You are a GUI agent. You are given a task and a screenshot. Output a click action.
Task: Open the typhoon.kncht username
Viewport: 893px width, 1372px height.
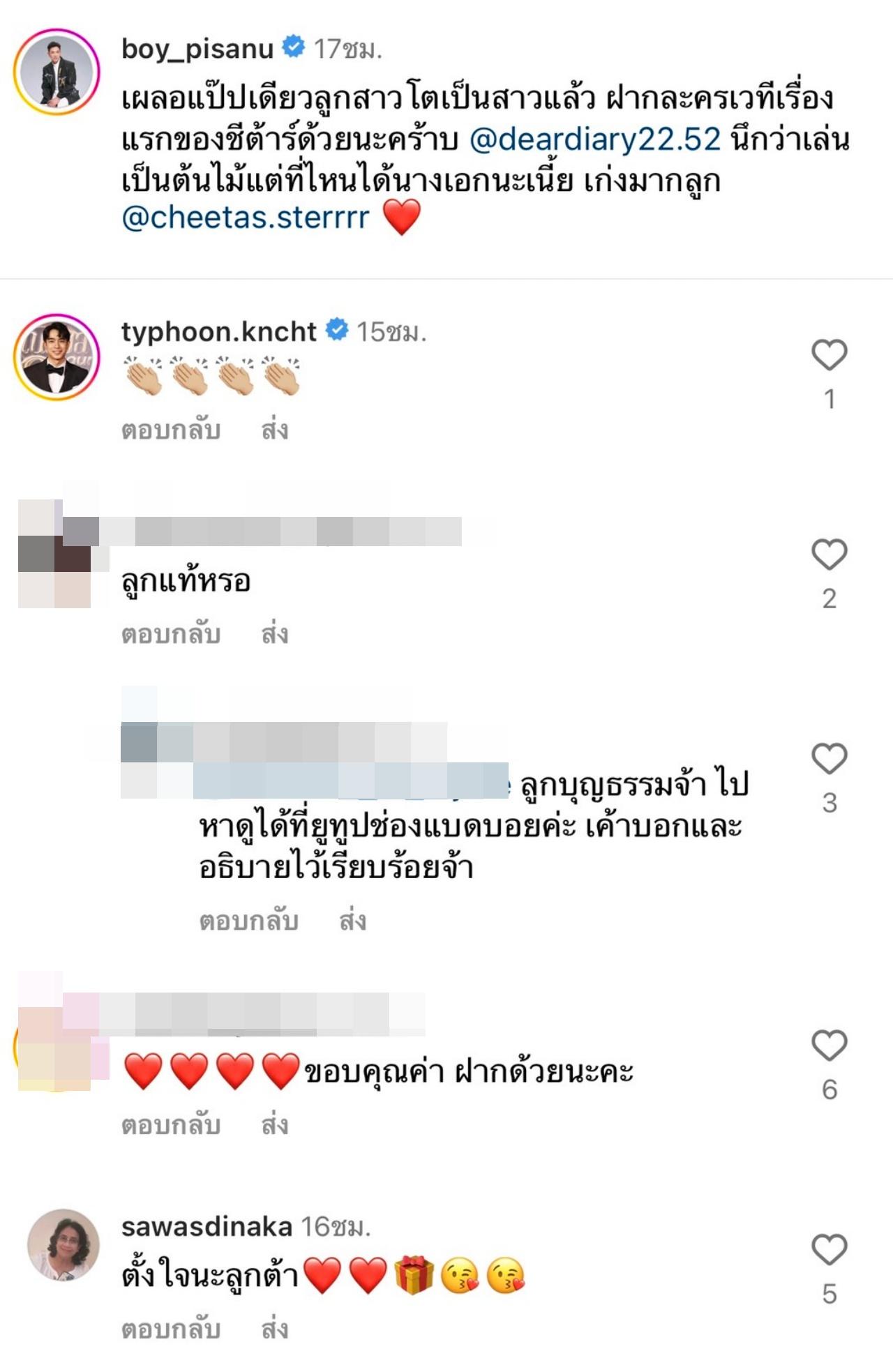[219, 331]
